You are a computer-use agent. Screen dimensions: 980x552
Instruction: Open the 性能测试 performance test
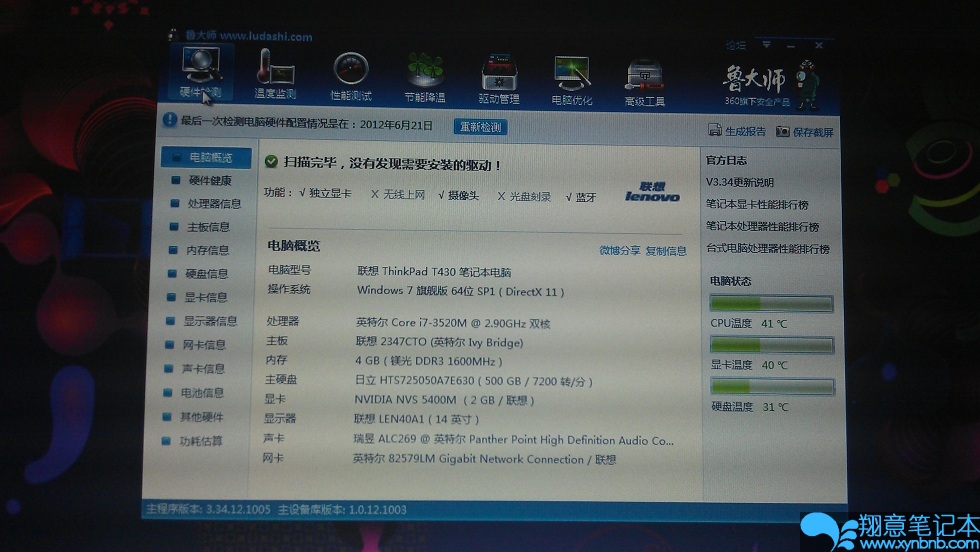point(351,76)
